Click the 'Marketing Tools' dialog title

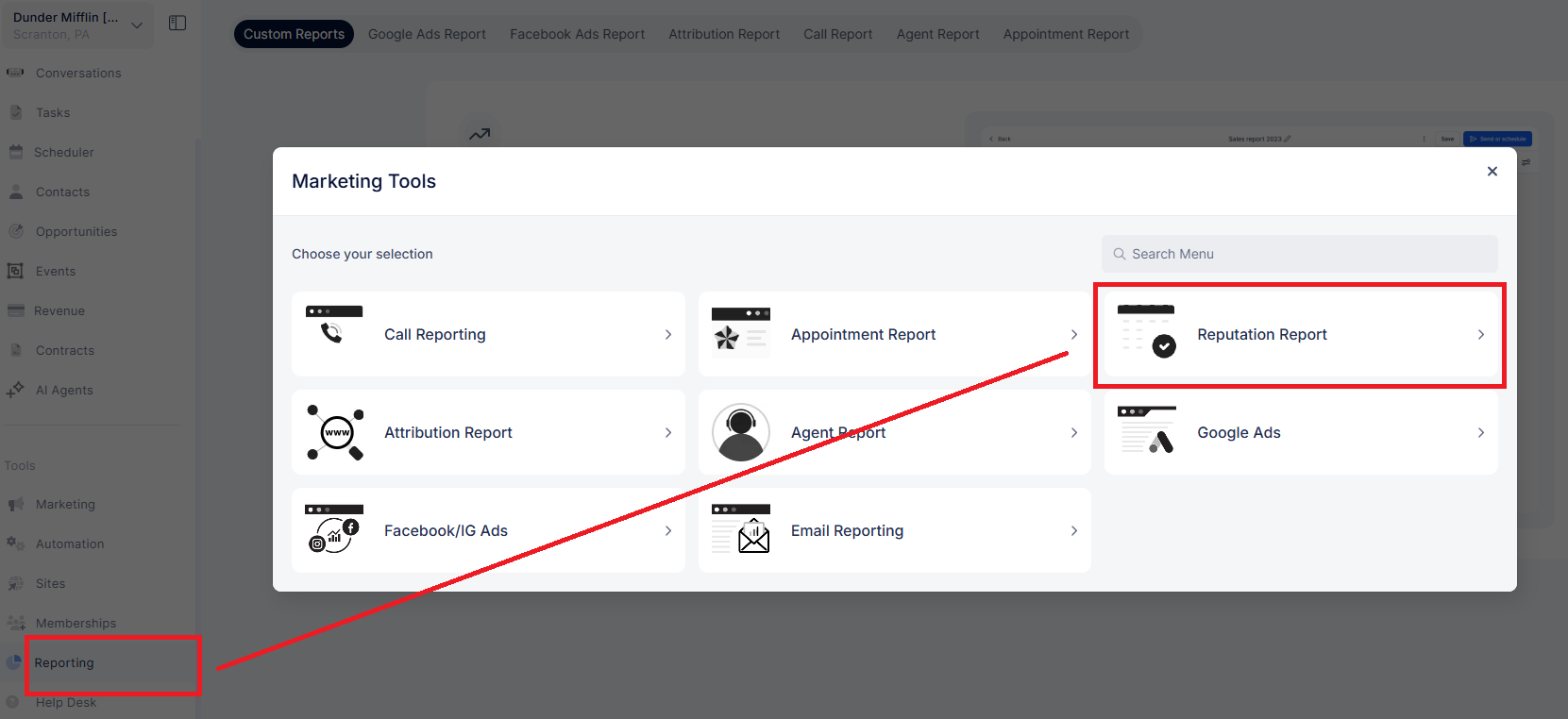point(364,181)
